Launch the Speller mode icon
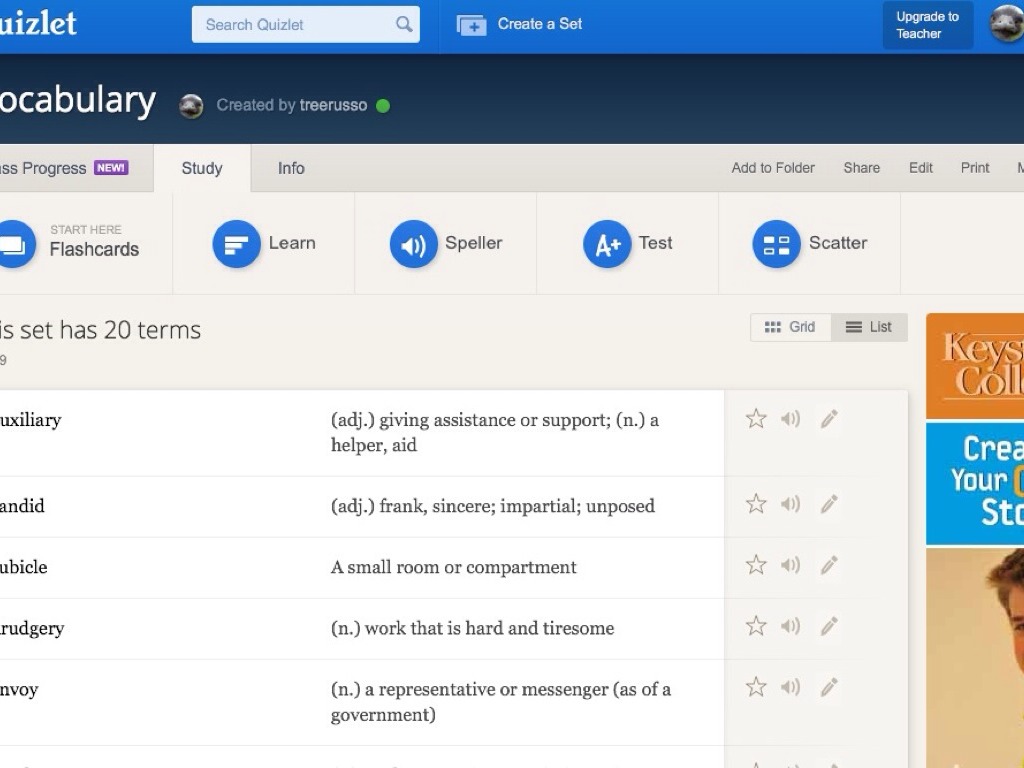 click(414, 244)
